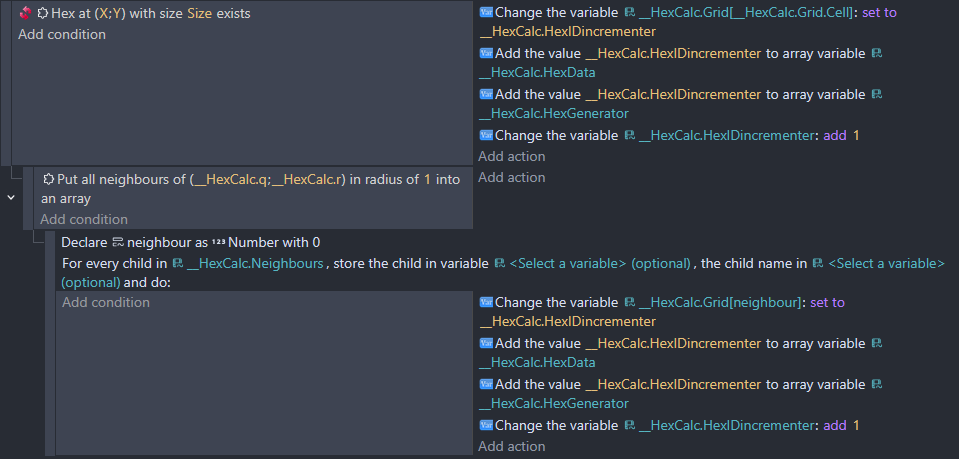Click the 123 number type icon

tap(219, 242)
